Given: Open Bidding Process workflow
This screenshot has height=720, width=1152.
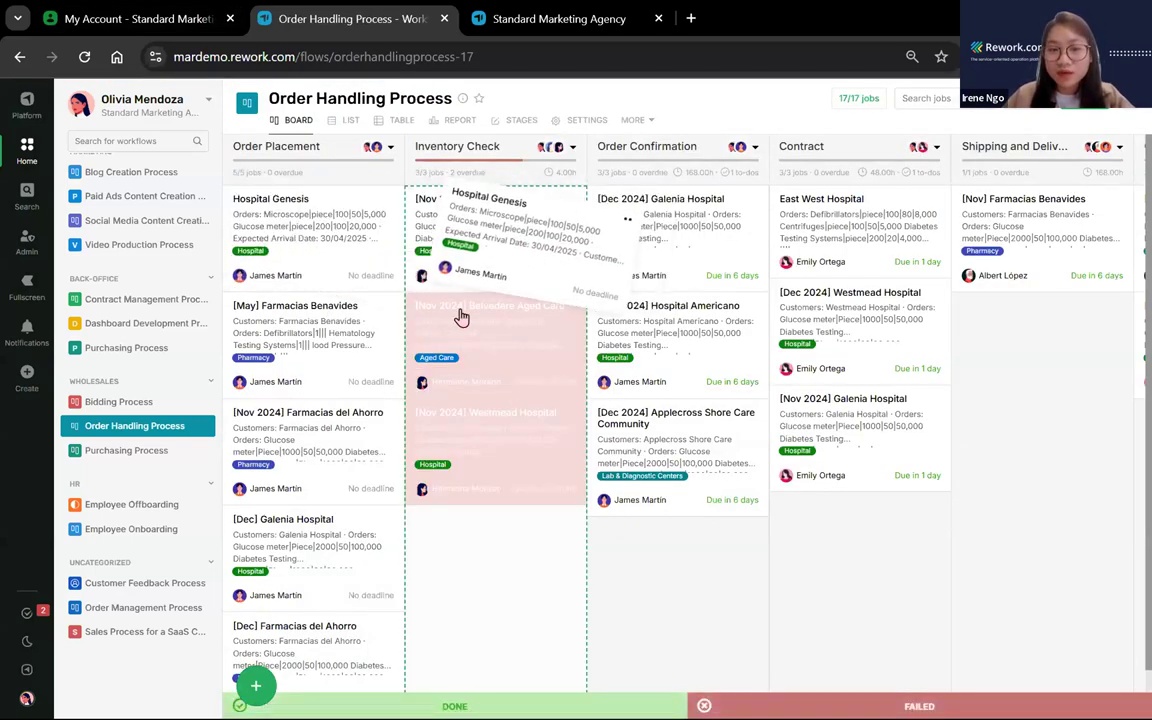Looking at the screenshot, I should coord(118,402).
